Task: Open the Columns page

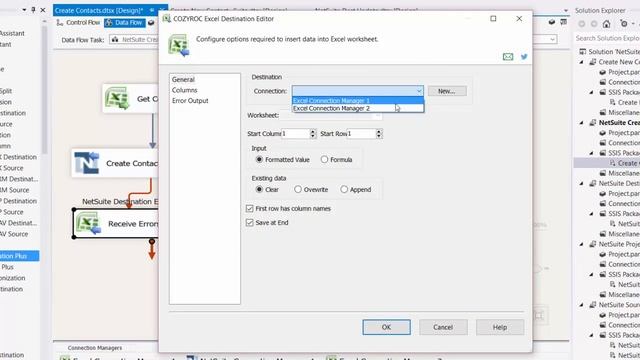Action: pyautogui.click(x=184, y=90)
